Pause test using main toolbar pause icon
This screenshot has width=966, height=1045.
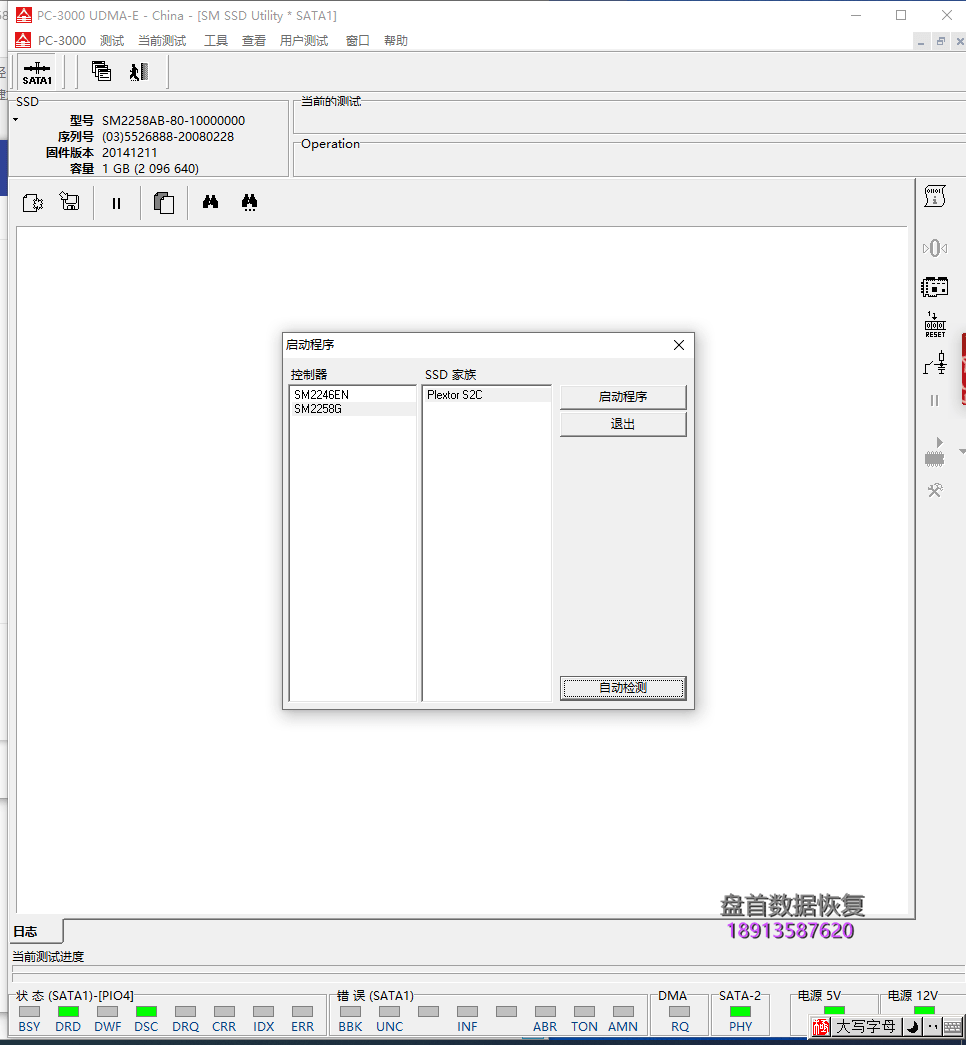click(x=117, y=203)
